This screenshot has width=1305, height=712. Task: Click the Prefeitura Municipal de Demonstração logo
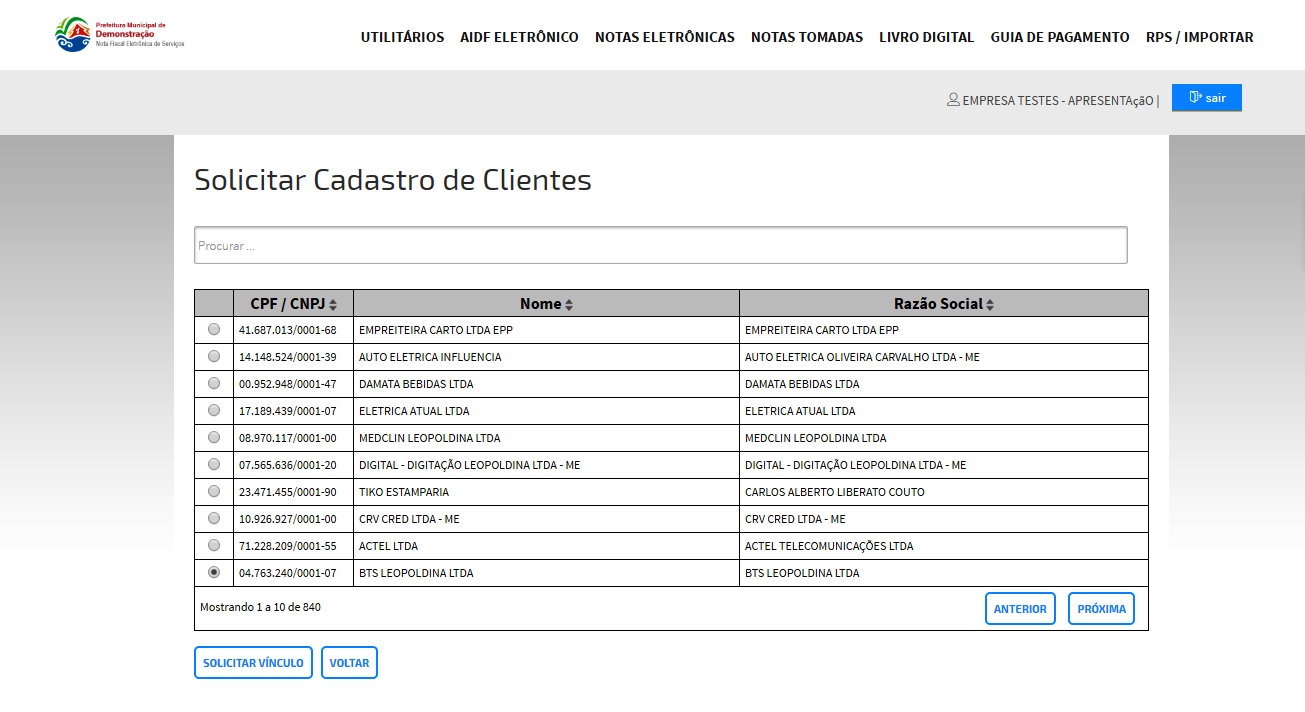point(119,35)
